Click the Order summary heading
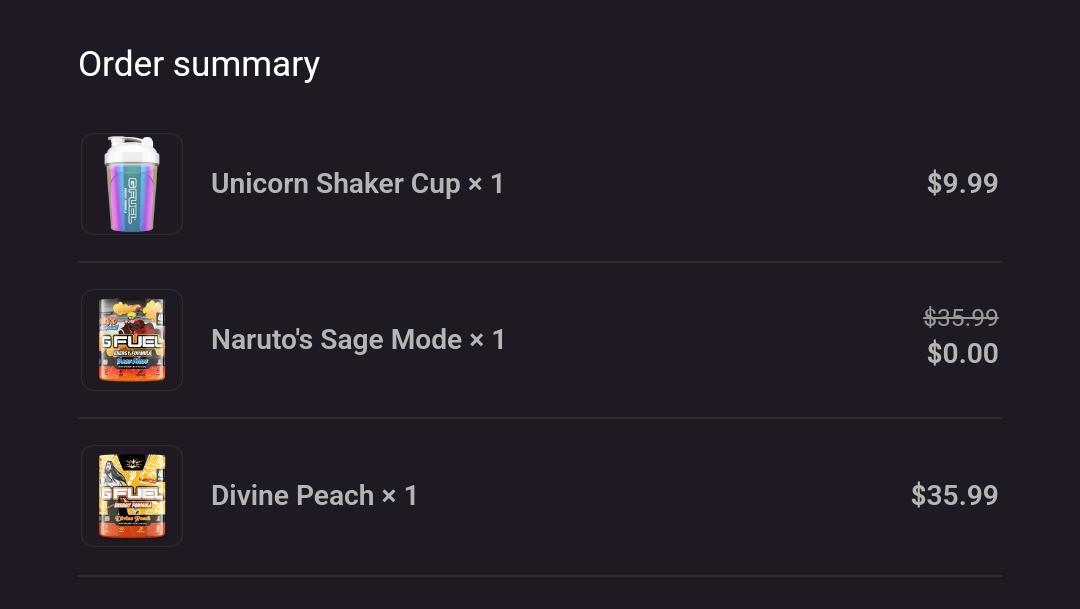Image resolution: width=1080 pixels, height=609 pixels. click(x=198, y=63)
